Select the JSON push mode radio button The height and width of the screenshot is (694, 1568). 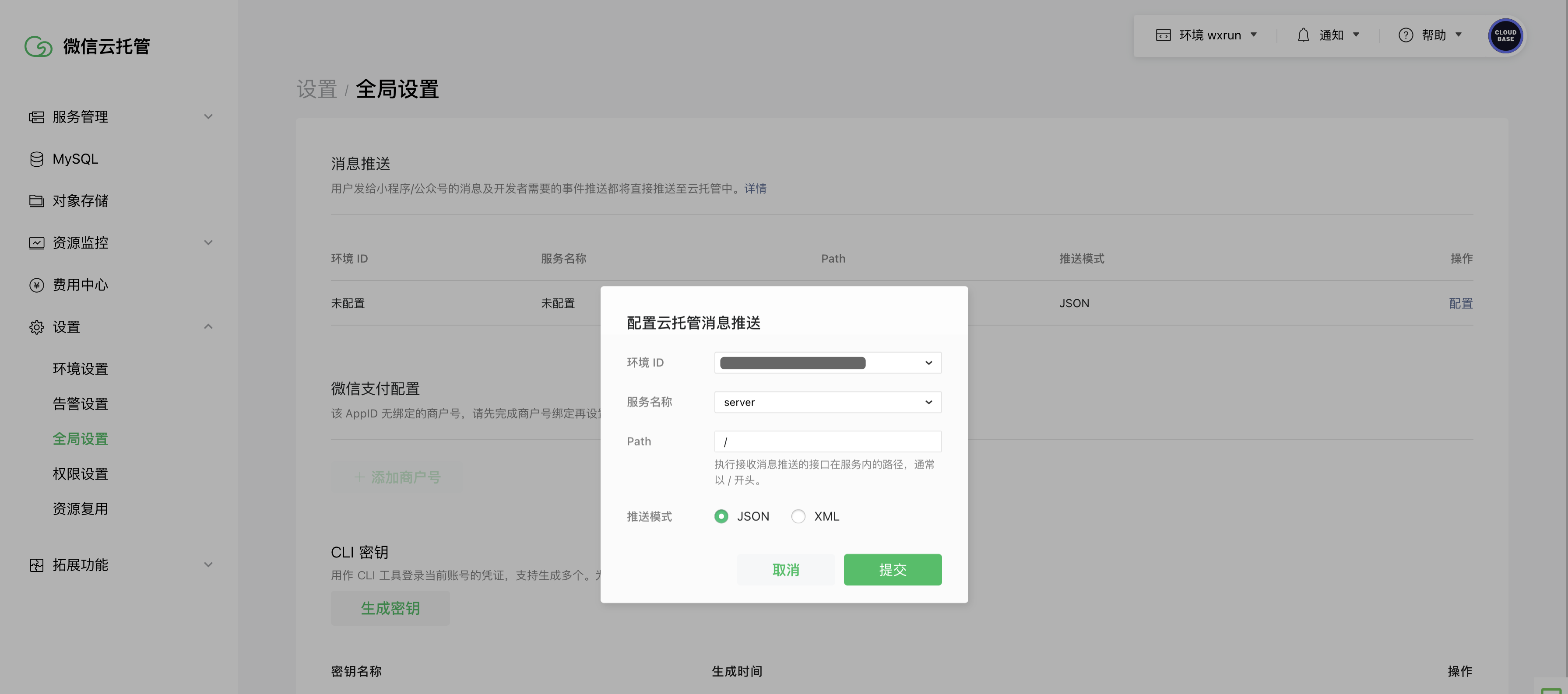coord(721,516)
